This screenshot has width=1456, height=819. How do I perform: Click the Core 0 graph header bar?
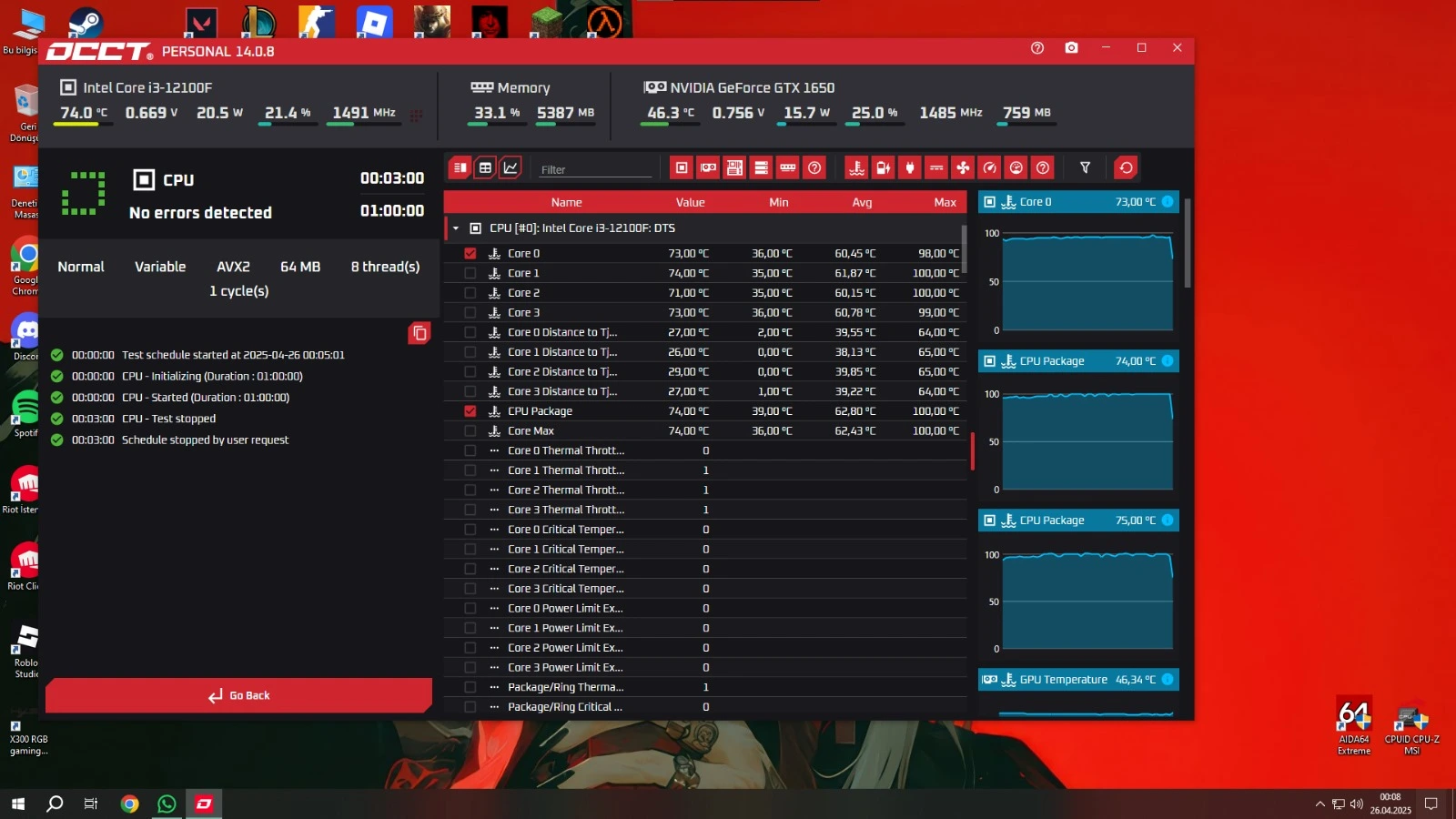(x=1078, y=202)
